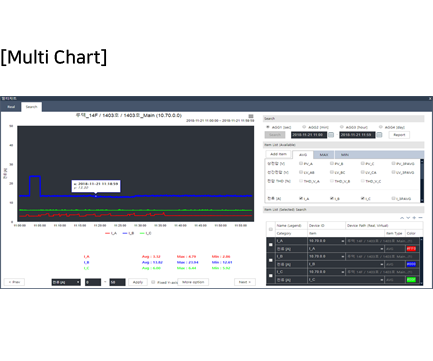Screen dimensions: 433x361
Task: Select the AGG2 (min) radio option
Action: 304,127
